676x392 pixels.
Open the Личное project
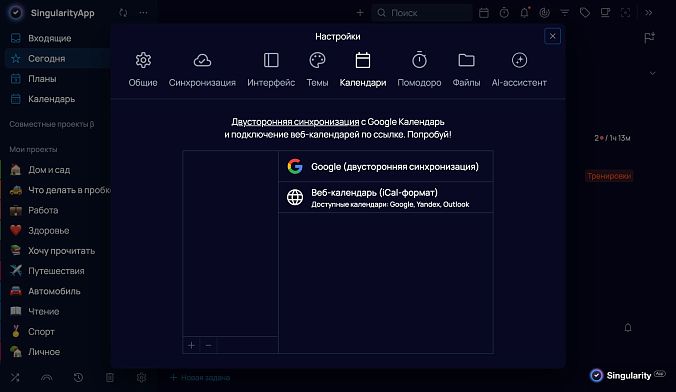pyautogui.click(x=56, y=352)
